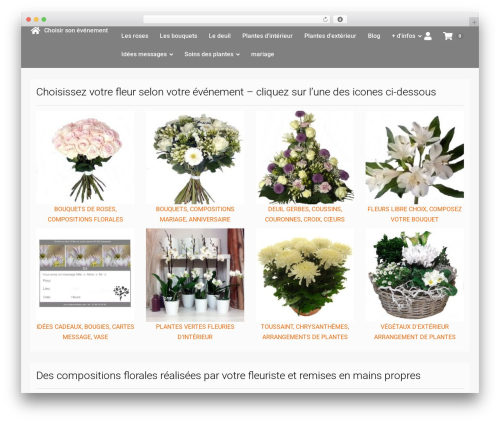
Task: Click 'Choisir son événement' home link
Action: pyautogui.click(x=76, y=31)
